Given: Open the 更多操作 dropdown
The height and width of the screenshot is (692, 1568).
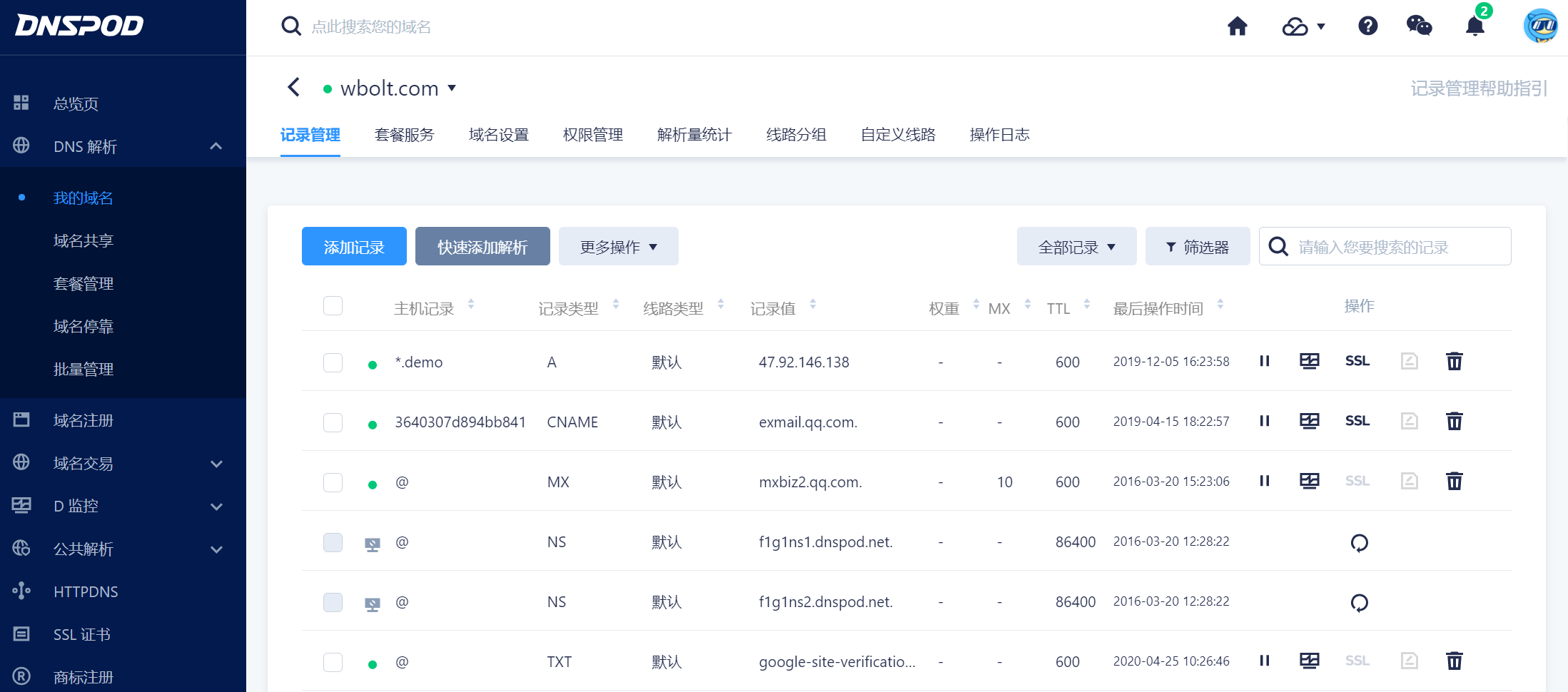Looking at the screenshot, I should (618, 246).
